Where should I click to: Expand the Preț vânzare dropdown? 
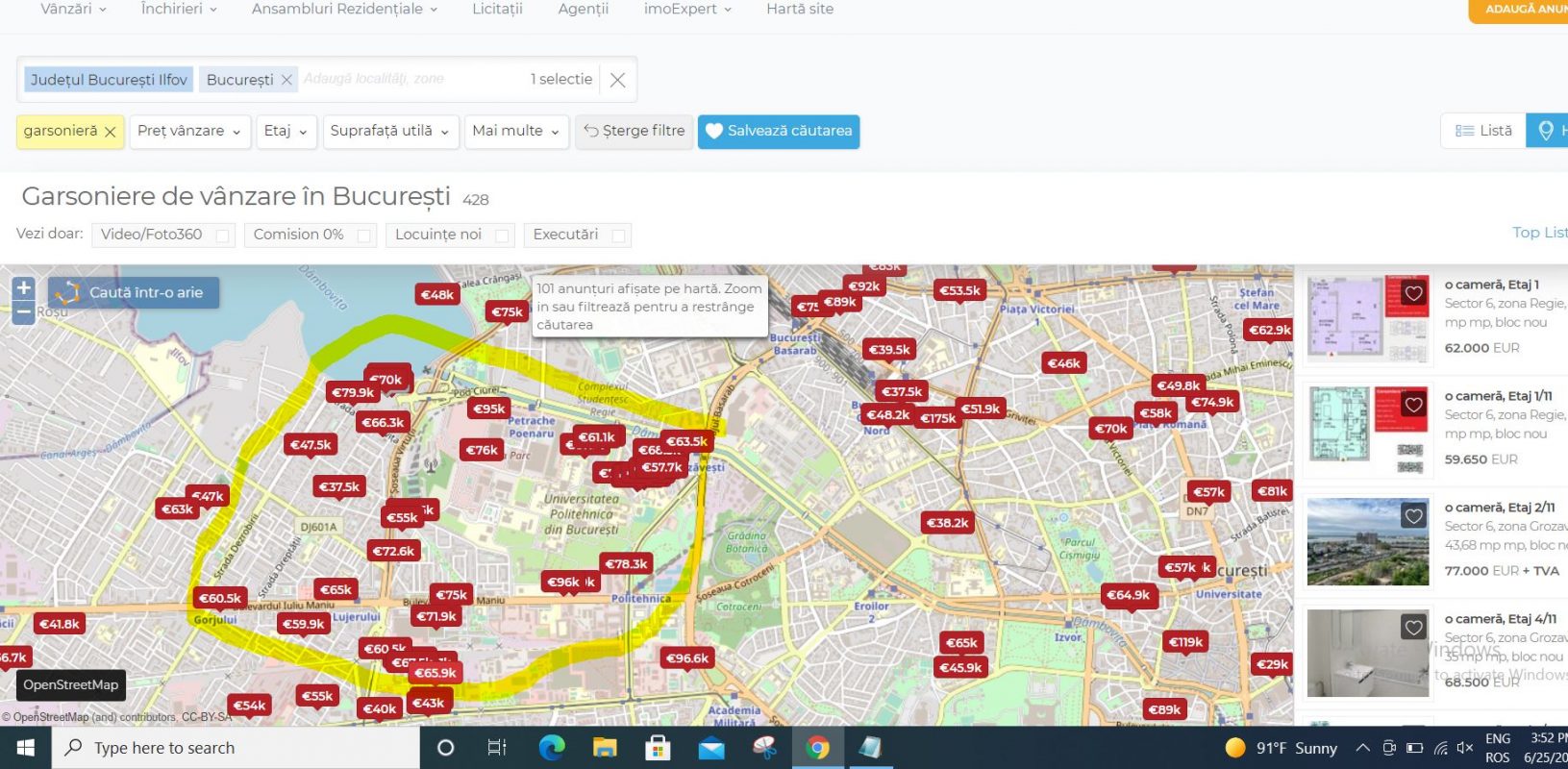coord(189,131)
